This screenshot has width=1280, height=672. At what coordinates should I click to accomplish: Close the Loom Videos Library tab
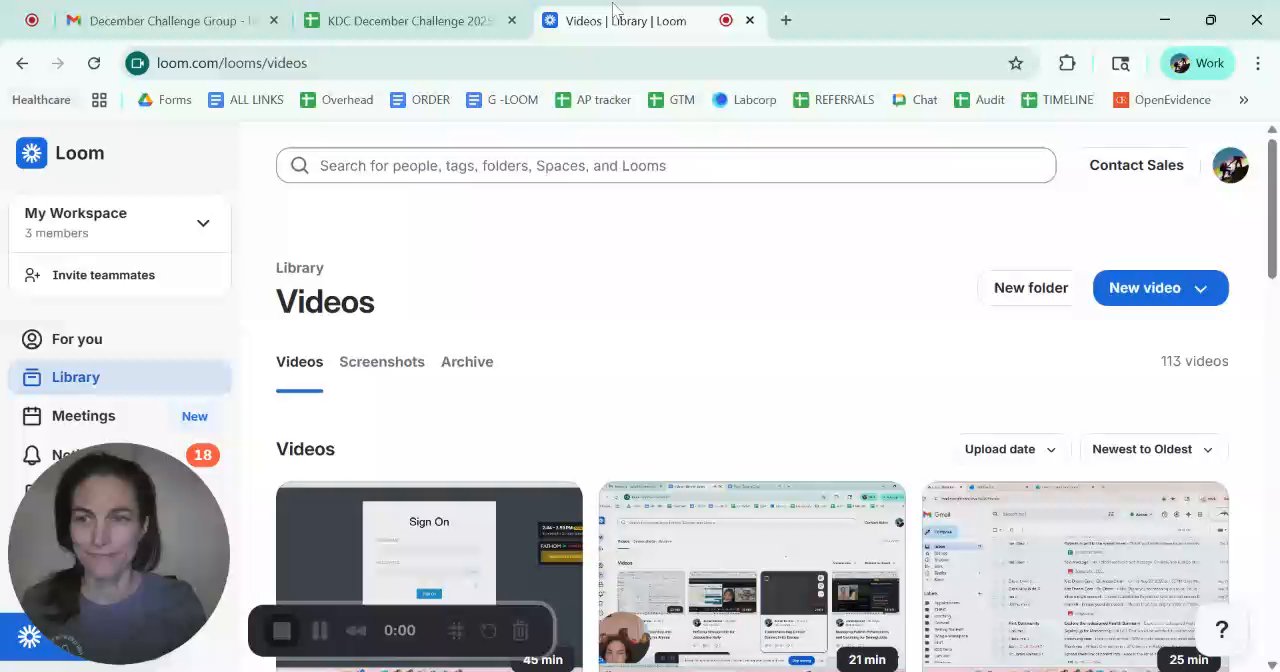(x=750, y=20)
